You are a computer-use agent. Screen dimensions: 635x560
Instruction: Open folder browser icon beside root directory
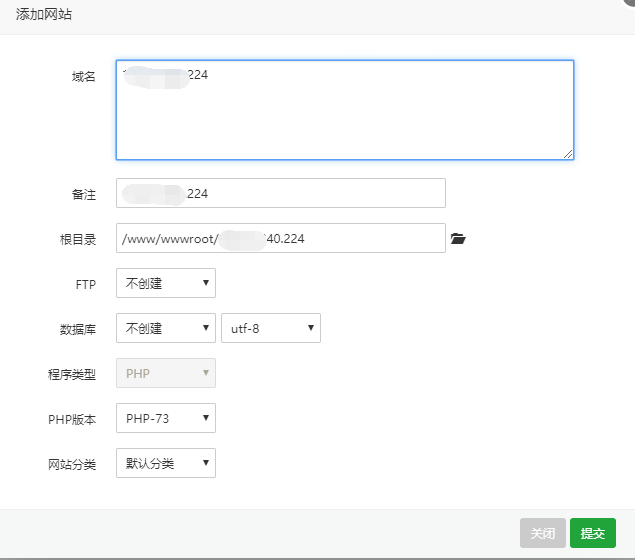pyautogui.click(x=458, y=239)
